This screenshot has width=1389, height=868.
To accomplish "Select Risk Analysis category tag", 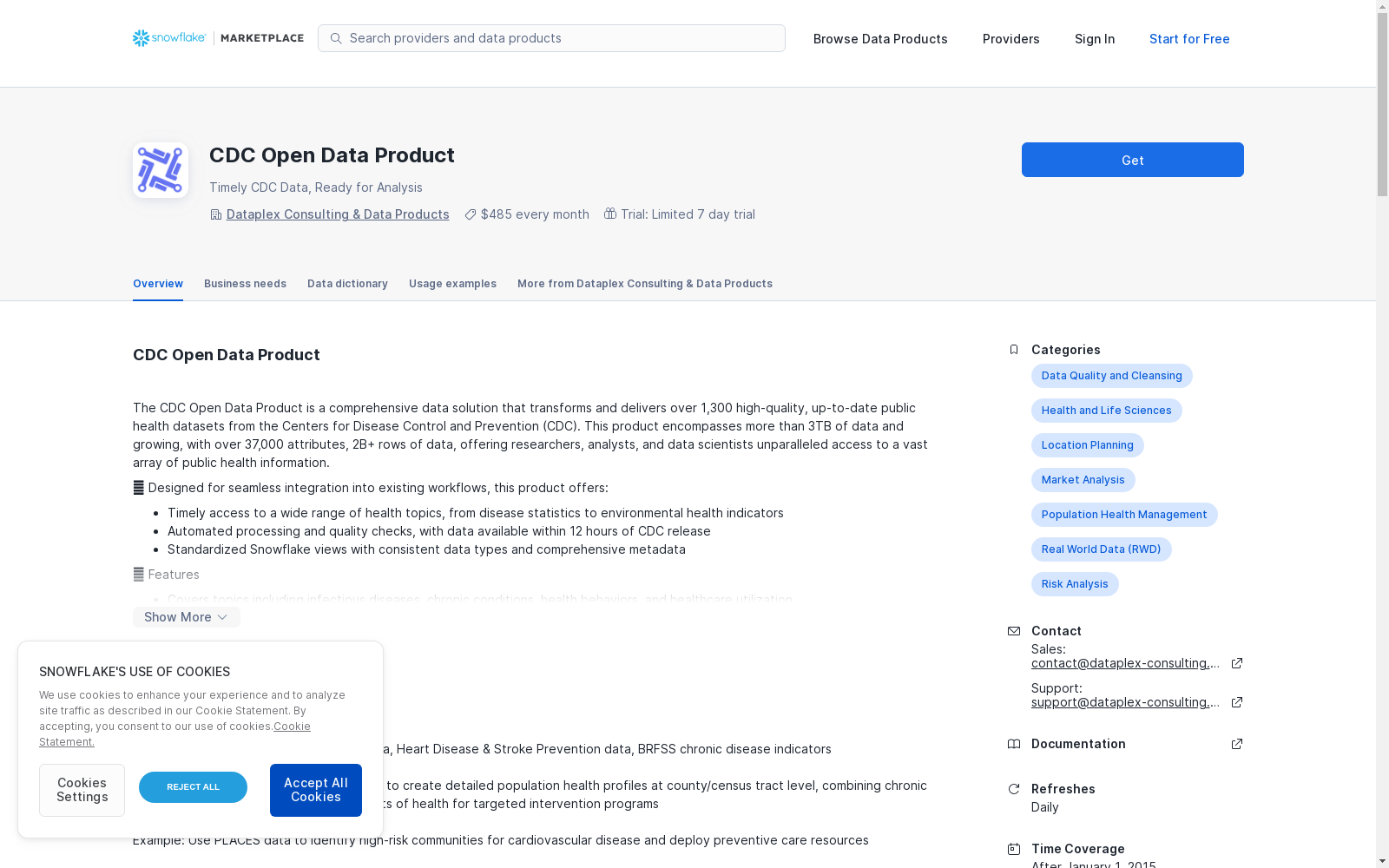I will click(x=1075, y=584).
